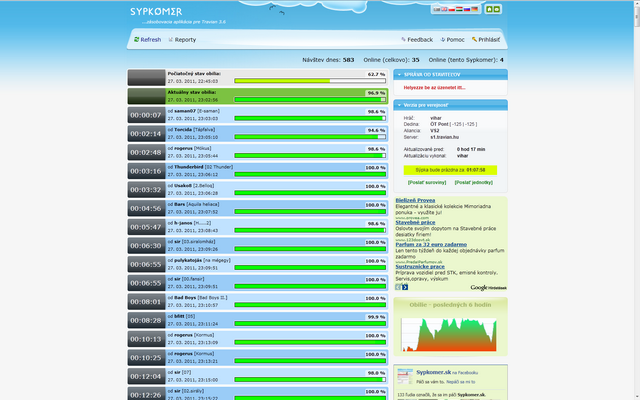This screenshot has width=640, height=400.
Task: Click the ÖT Pont village name
Action: pyautogui.click(x=439, y=124)
